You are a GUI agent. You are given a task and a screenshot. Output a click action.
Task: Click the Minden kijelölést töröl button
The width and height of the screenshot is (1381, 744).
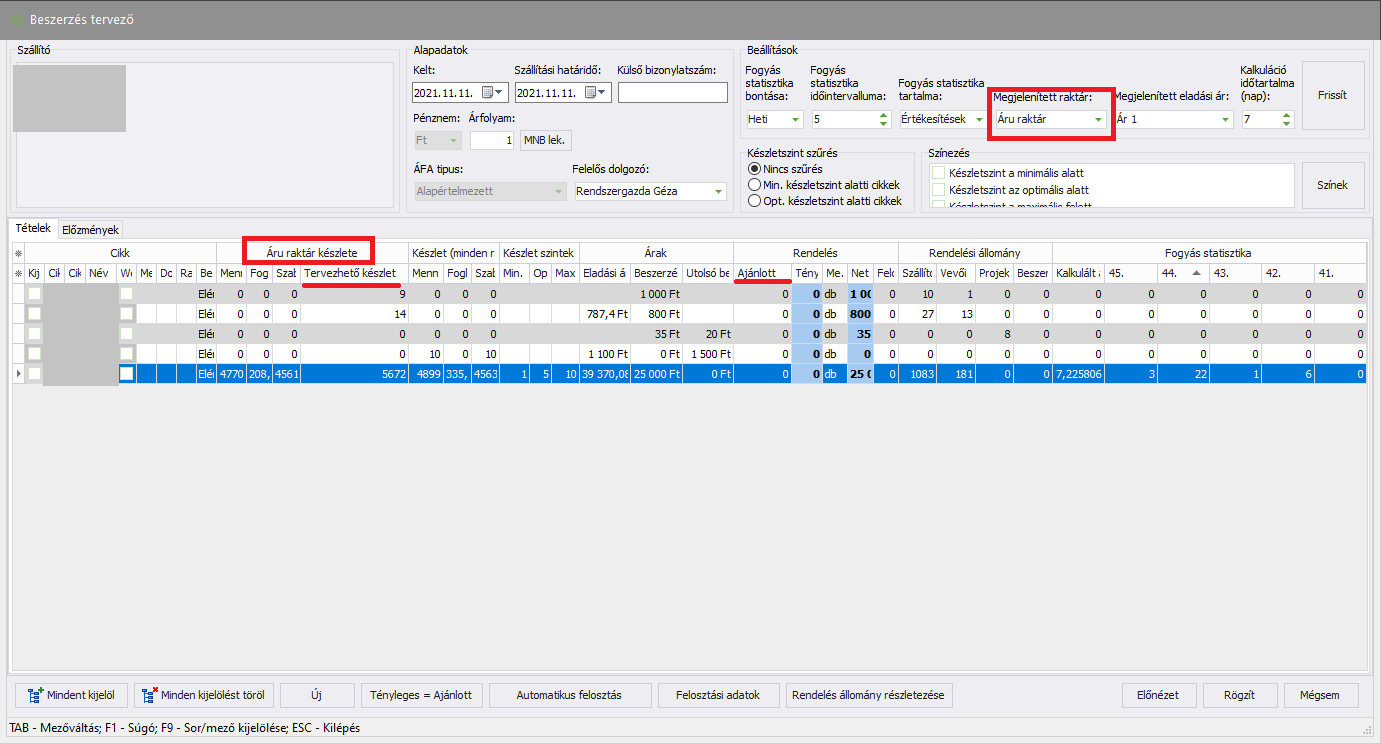point(203,695)
